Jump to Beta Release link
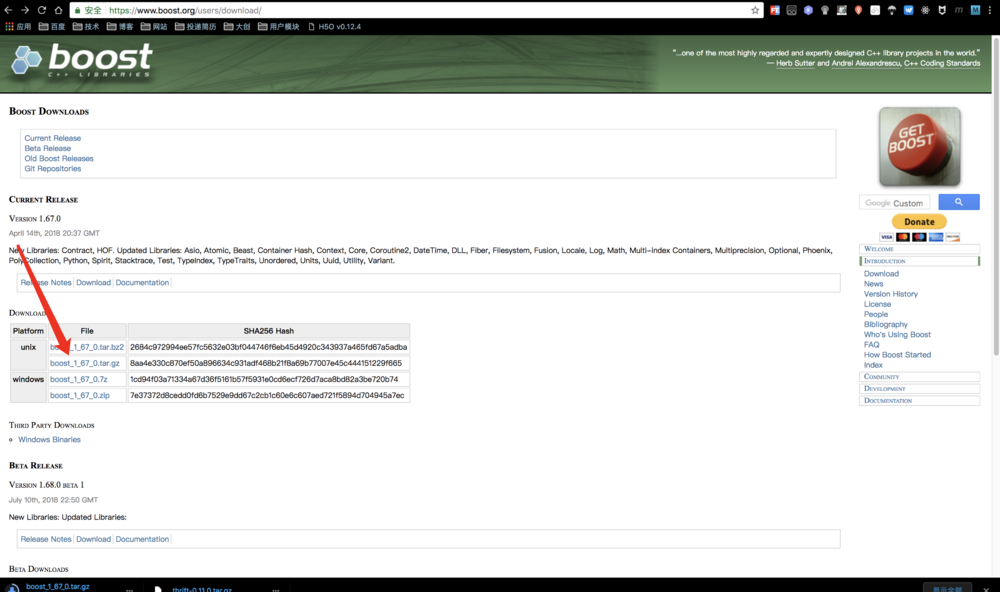 (48, 148)
